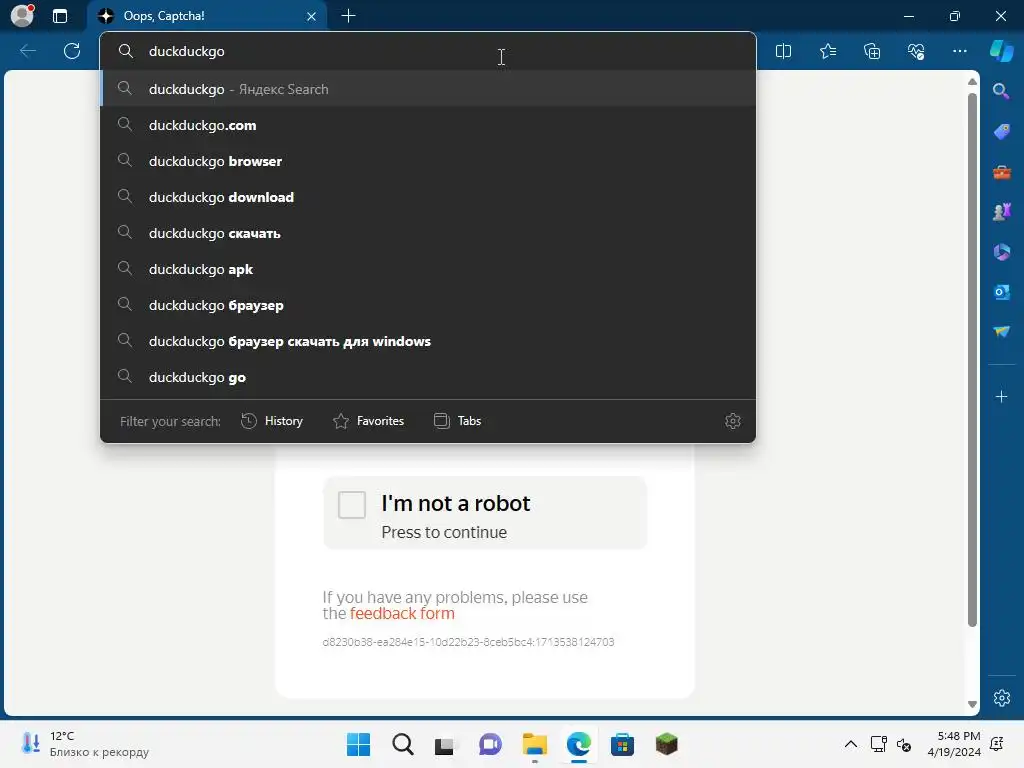1024x768 pixels.
Task: Go back with the back arrow
Action: coord(28,51)
